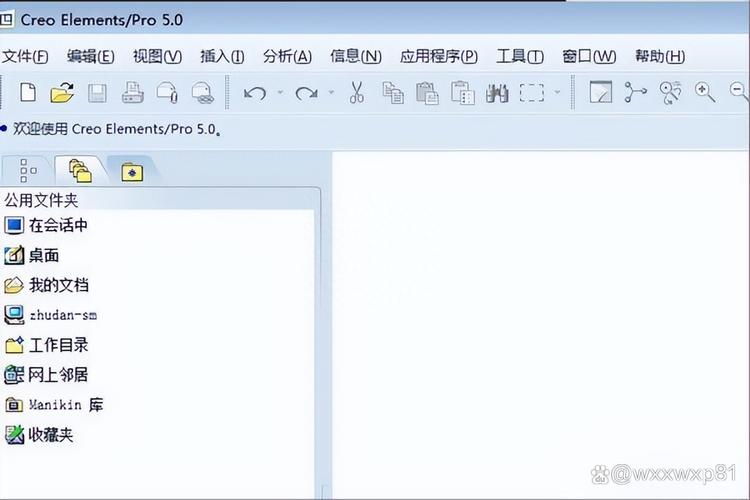Open the 信息(N) menu
750x500 pixels.
[356, 56]
